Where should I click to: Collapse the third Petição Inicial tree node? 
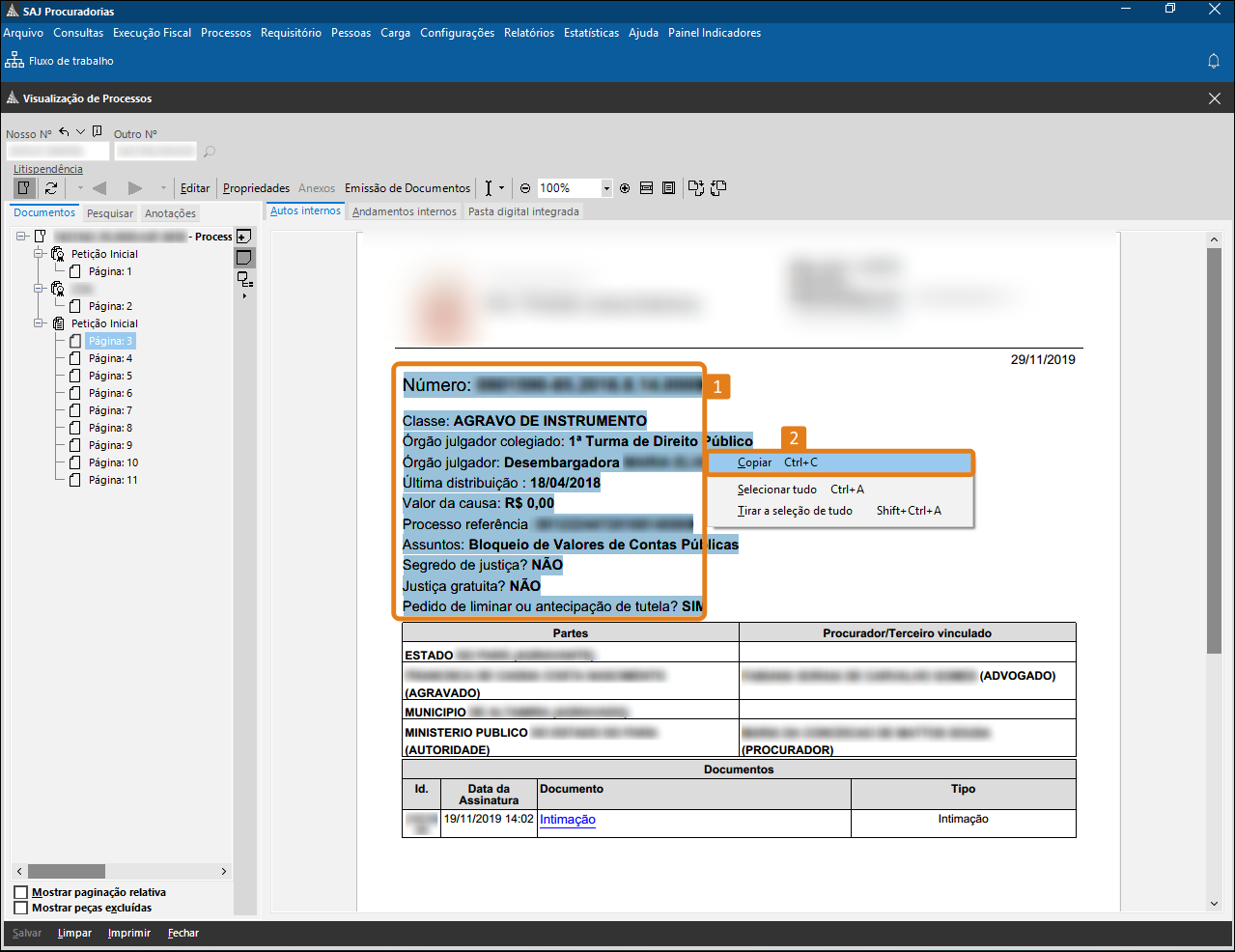click(x=40, y=323)
